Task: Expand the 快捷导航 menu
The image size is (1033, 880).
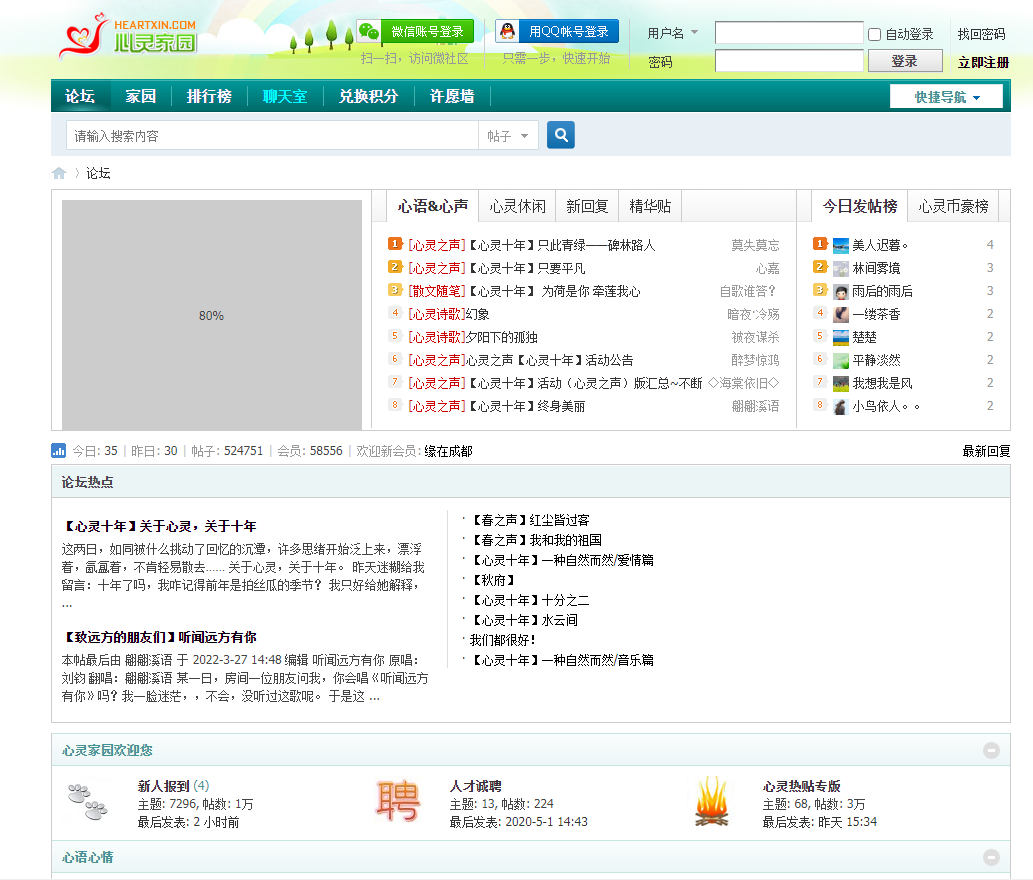Action: pos(946,97)
